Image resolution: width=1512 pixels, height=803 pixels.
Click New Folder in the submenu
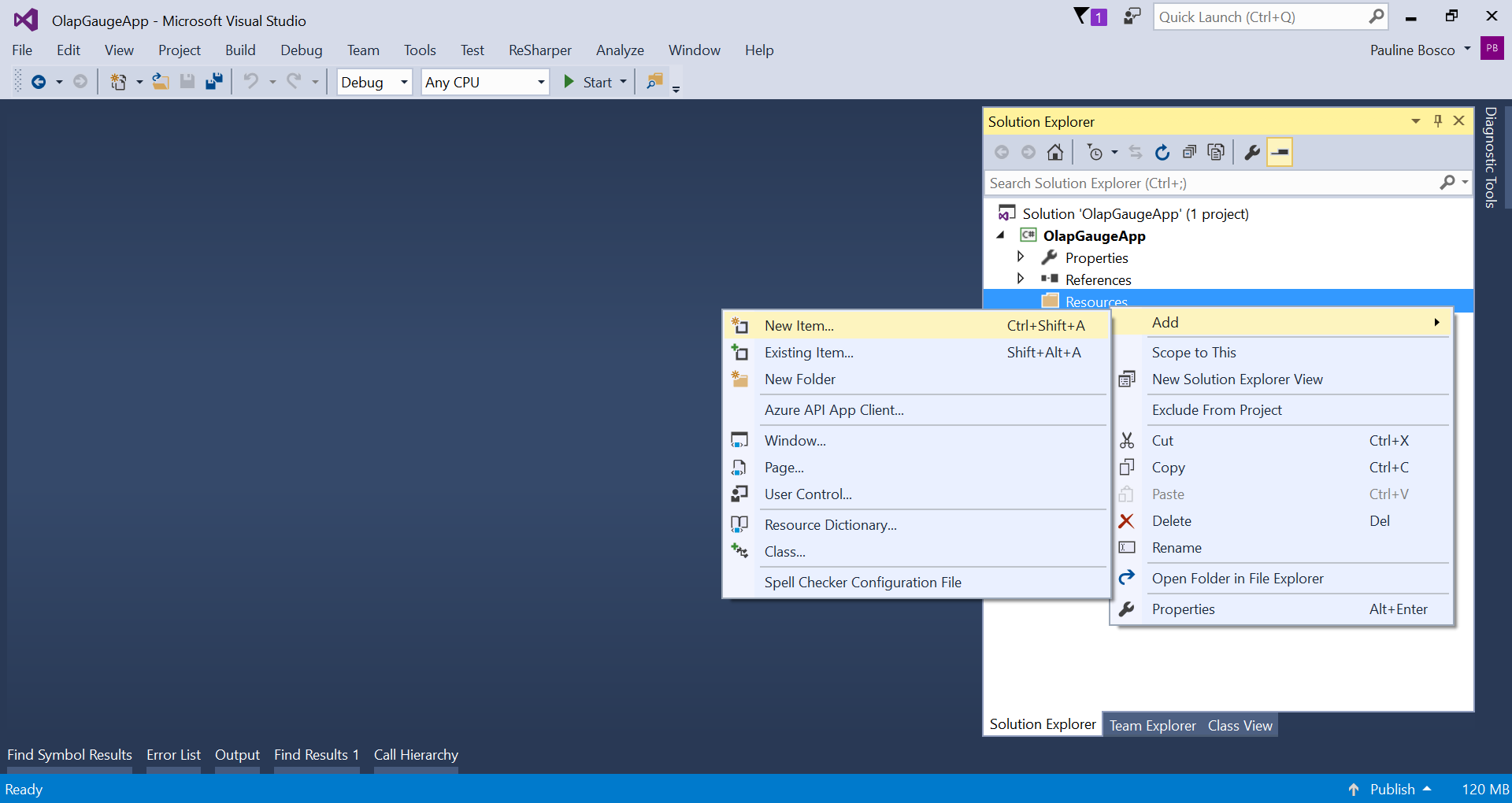[x=916, y=379]
